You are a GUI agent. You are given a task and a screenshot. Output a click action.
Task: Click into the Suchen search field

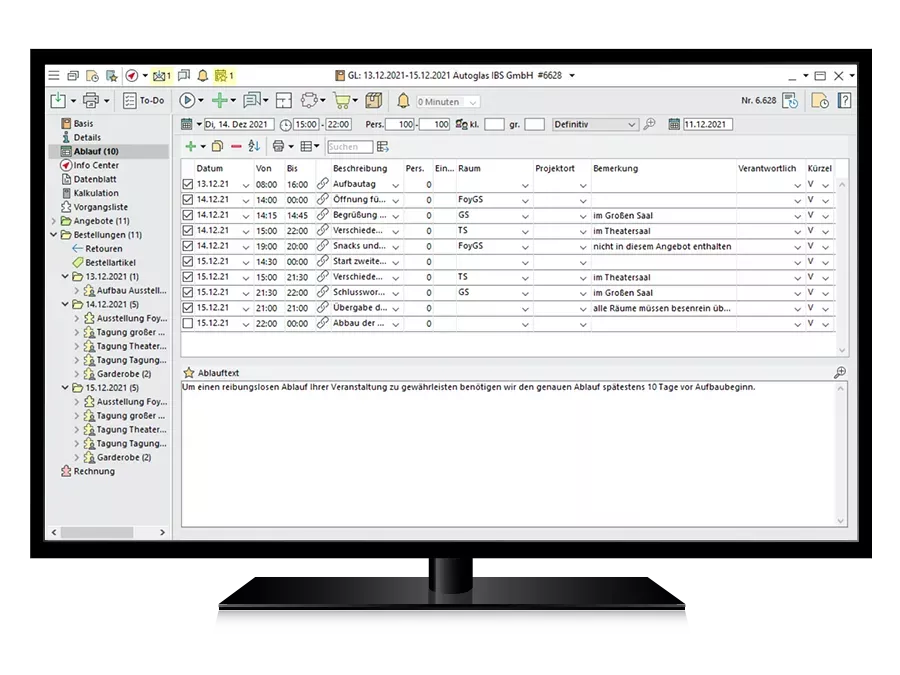point(349,146)
